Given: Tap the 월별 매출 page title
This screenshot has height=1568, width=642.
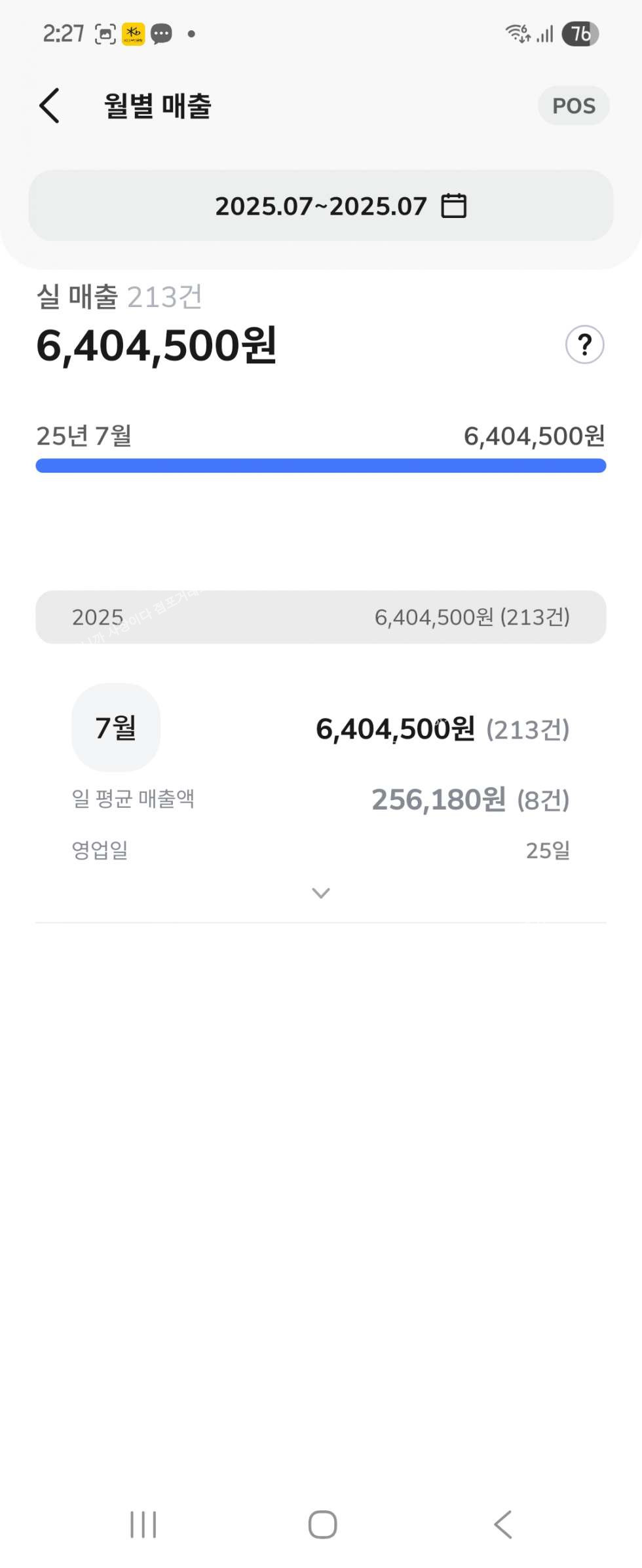Looking at the screenshot, I should click(x=158, y=106).
